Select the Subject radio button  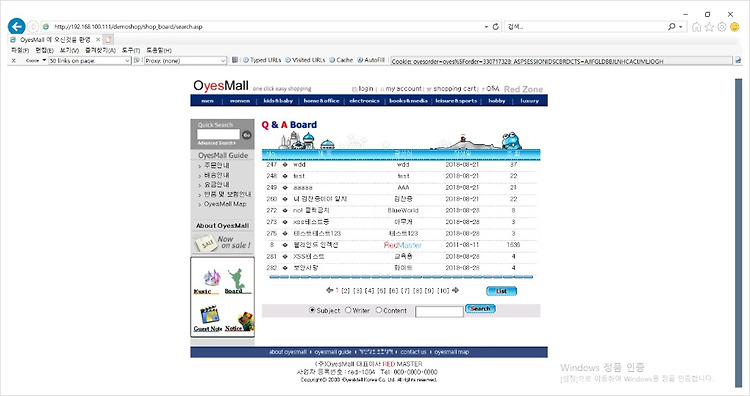312,310
